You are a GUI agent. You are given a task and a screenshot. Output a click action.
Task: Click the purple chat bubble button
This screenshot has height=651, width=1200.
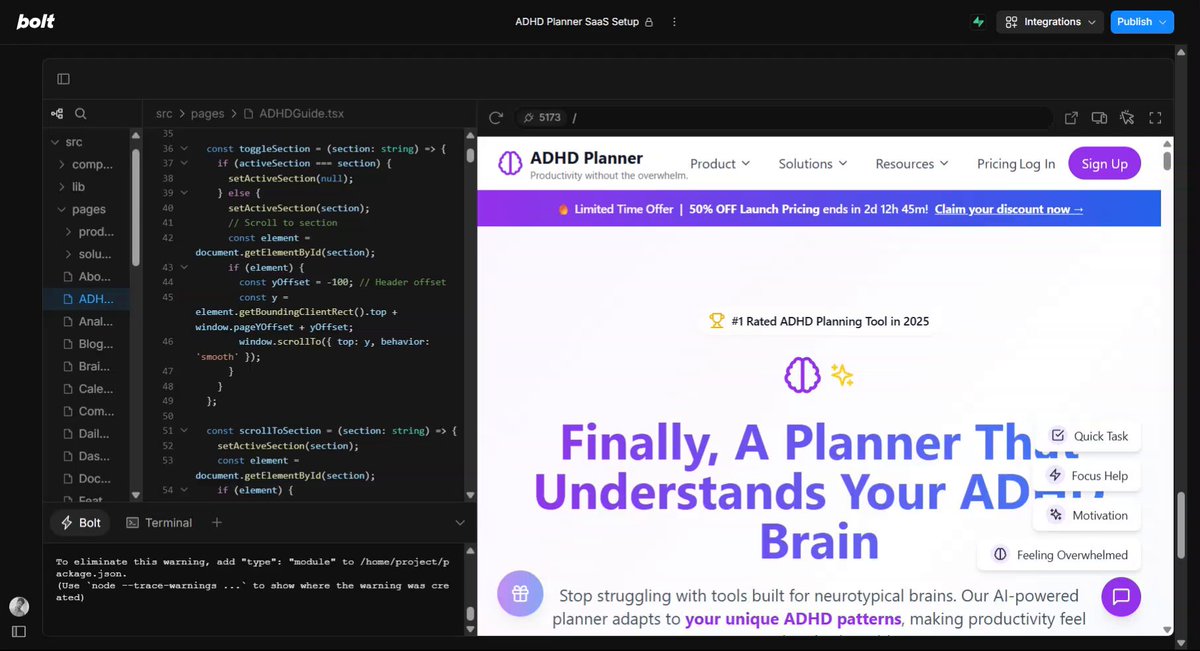(1121, 597)
